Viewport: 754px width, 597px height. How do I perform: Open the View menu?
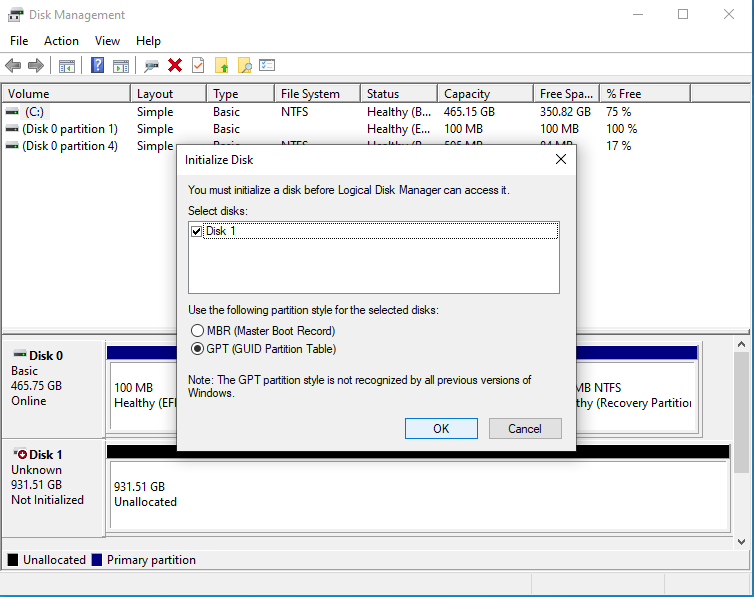[x=107, y=41]
